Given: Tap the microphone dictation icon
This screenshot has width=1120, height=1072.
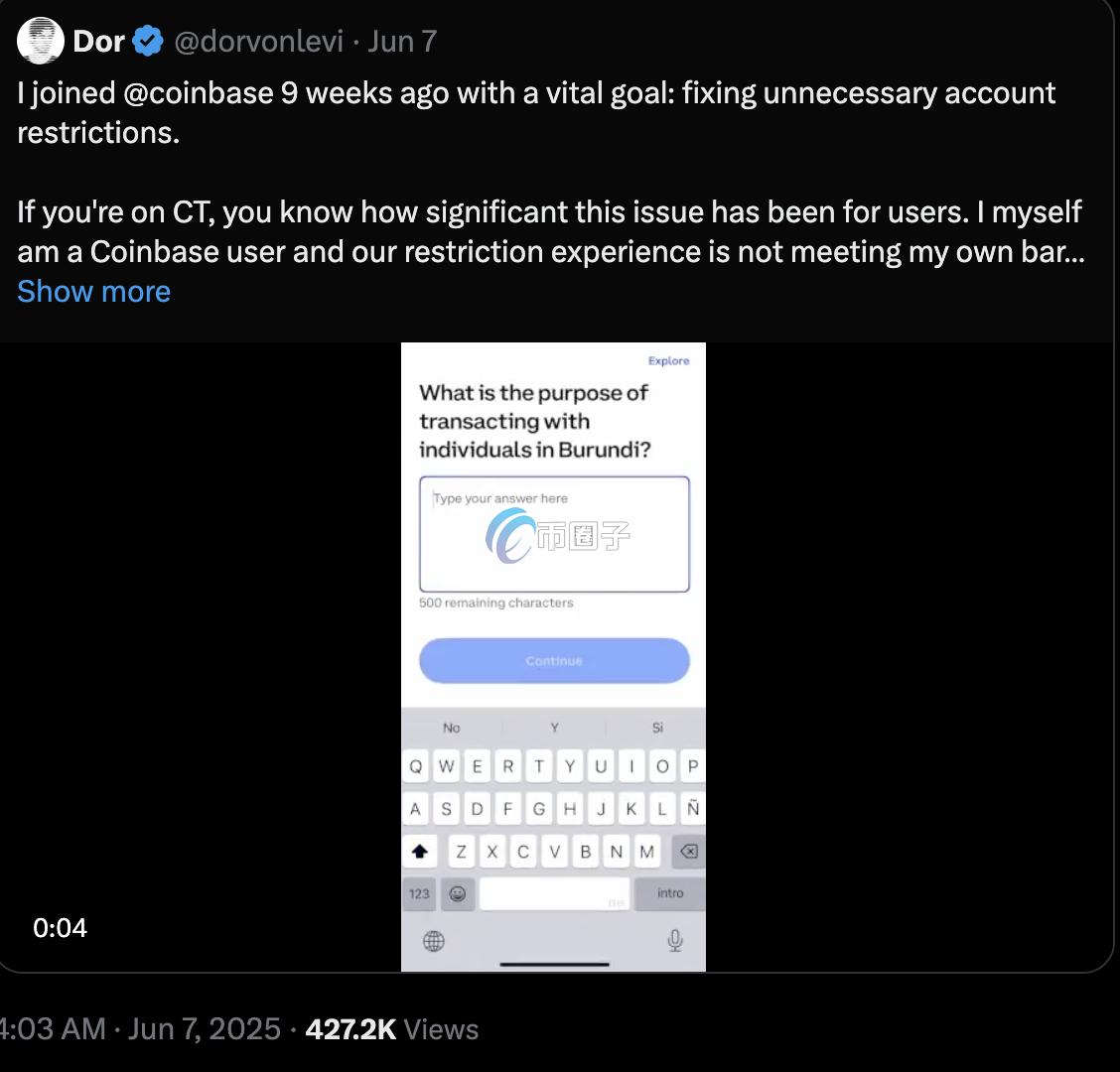Looking at the screenshot, I should click(x=674, y=940).
